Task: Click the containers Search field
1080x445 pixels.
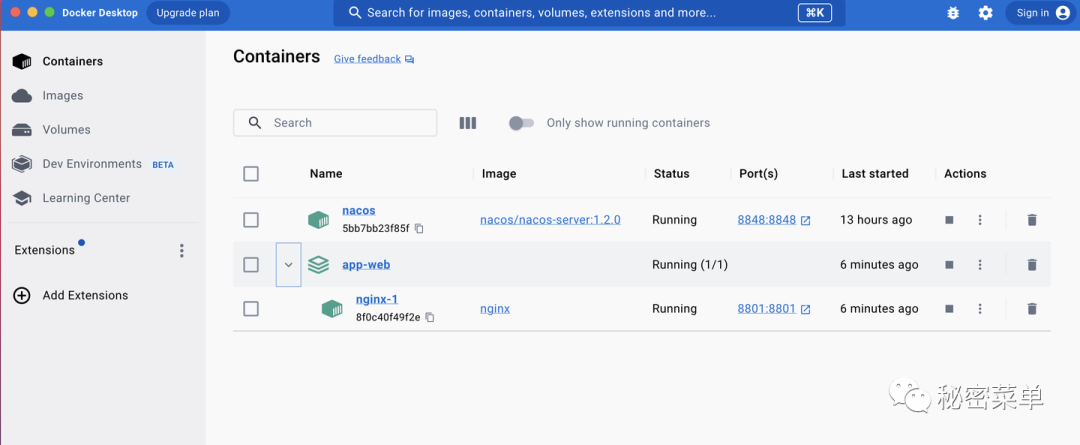Action: (335, 123)
